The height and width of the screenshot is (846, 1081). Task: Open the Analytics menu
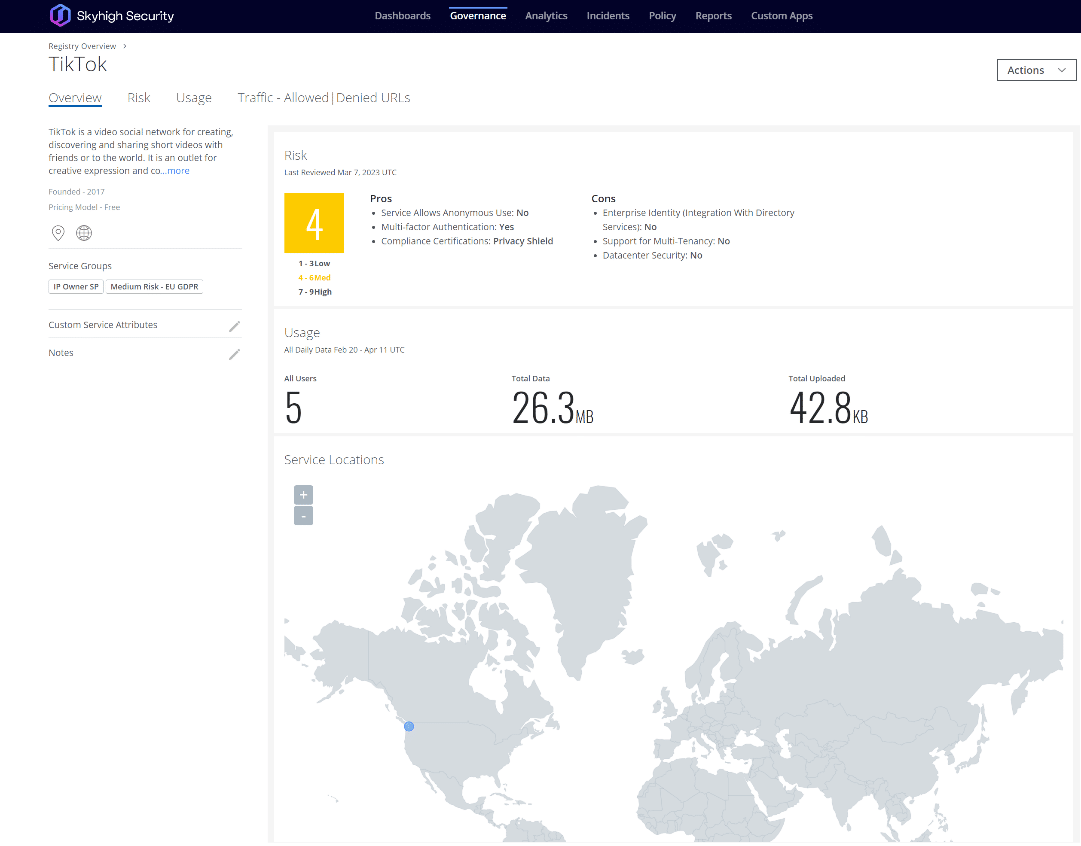546,16
